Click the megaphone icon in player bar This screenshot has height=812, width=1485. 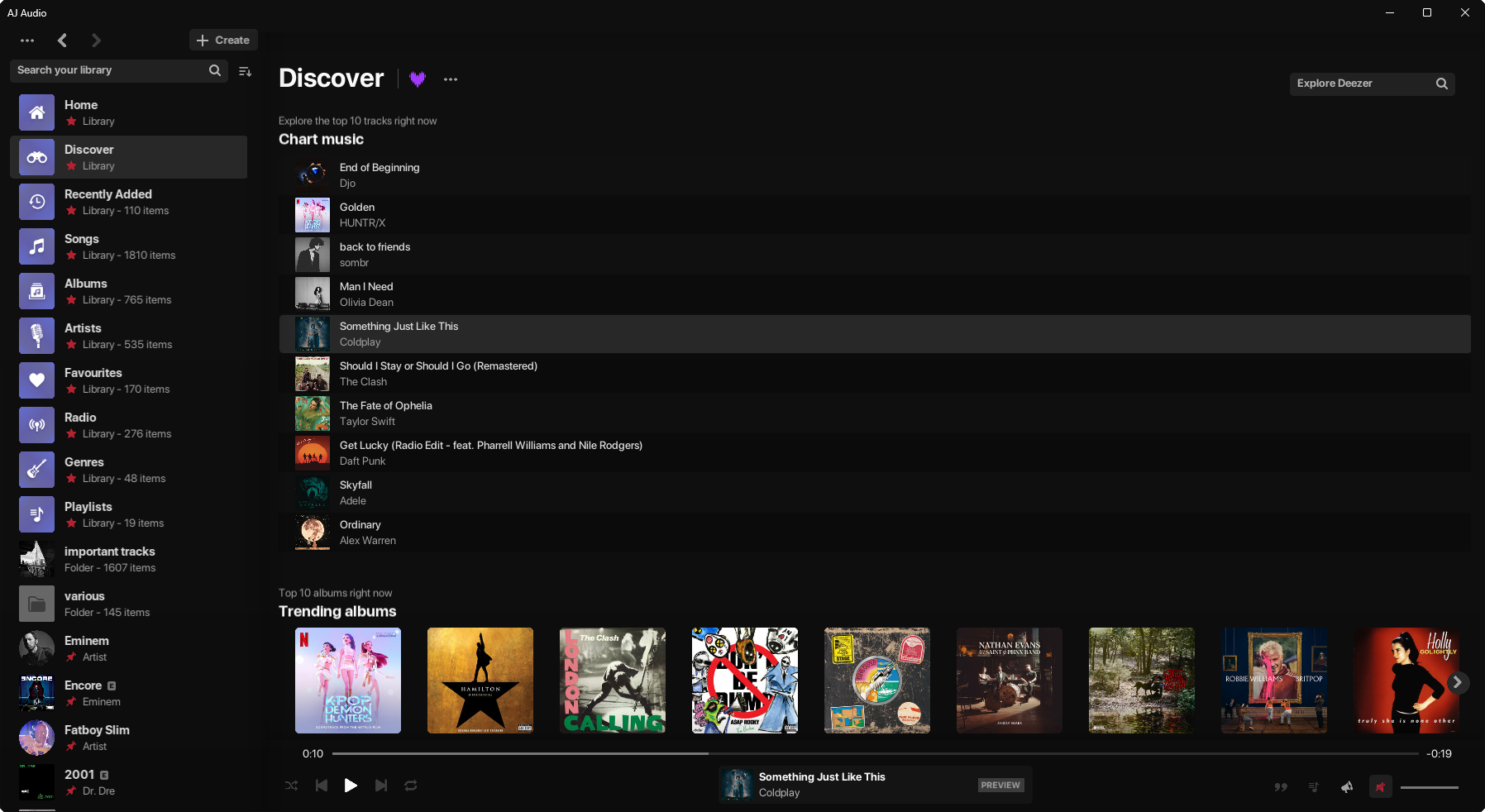(x=1347, y=786)
